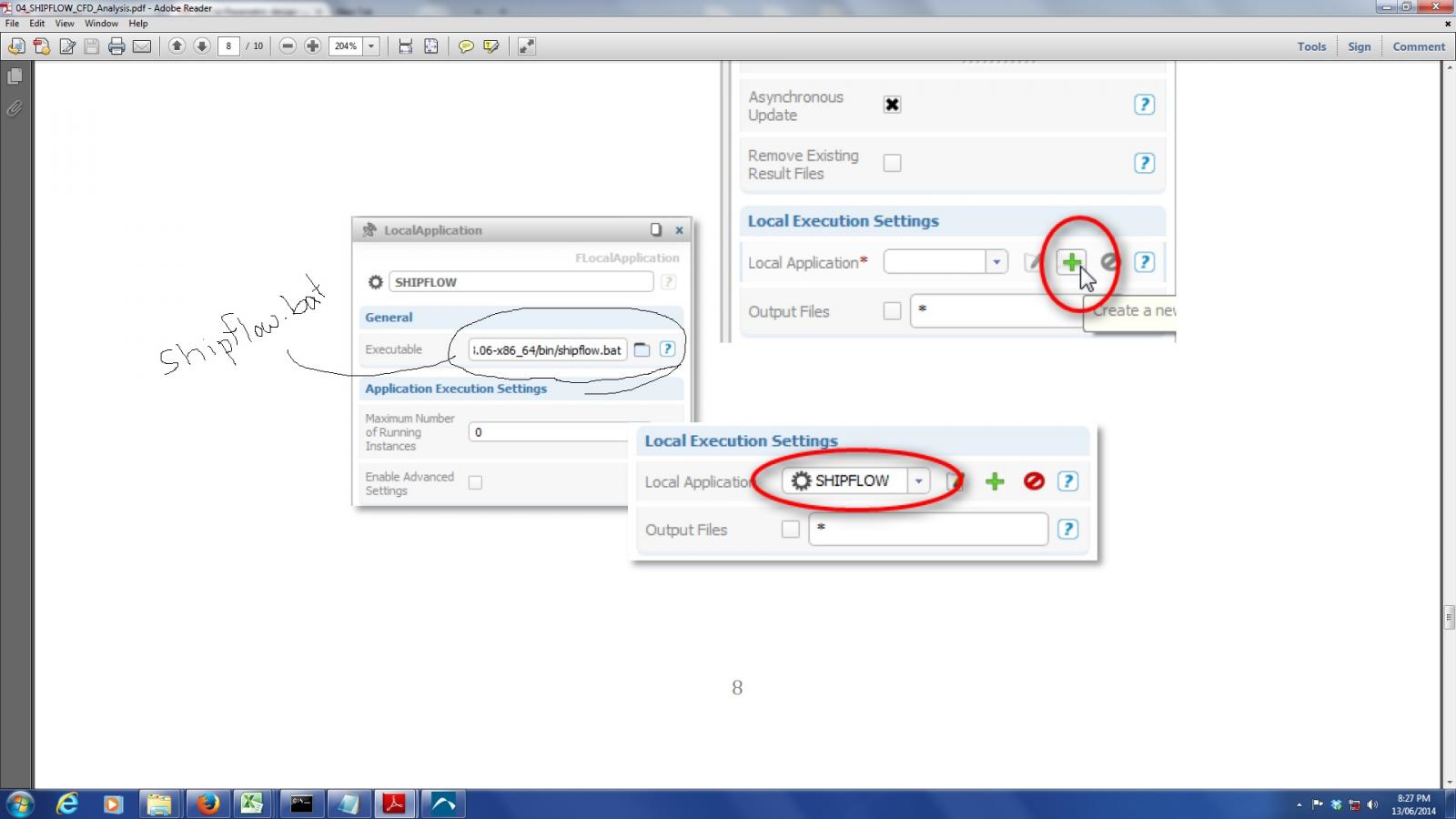Click the Email attachment icon

[142, 46]
